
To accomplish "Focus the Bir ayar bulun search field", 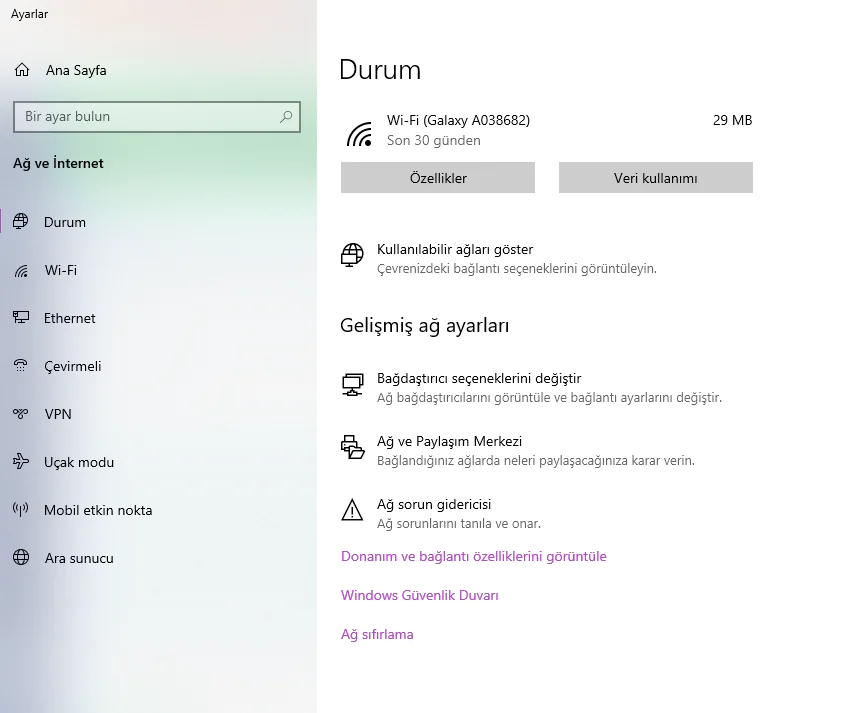I will tap(157, 117).
